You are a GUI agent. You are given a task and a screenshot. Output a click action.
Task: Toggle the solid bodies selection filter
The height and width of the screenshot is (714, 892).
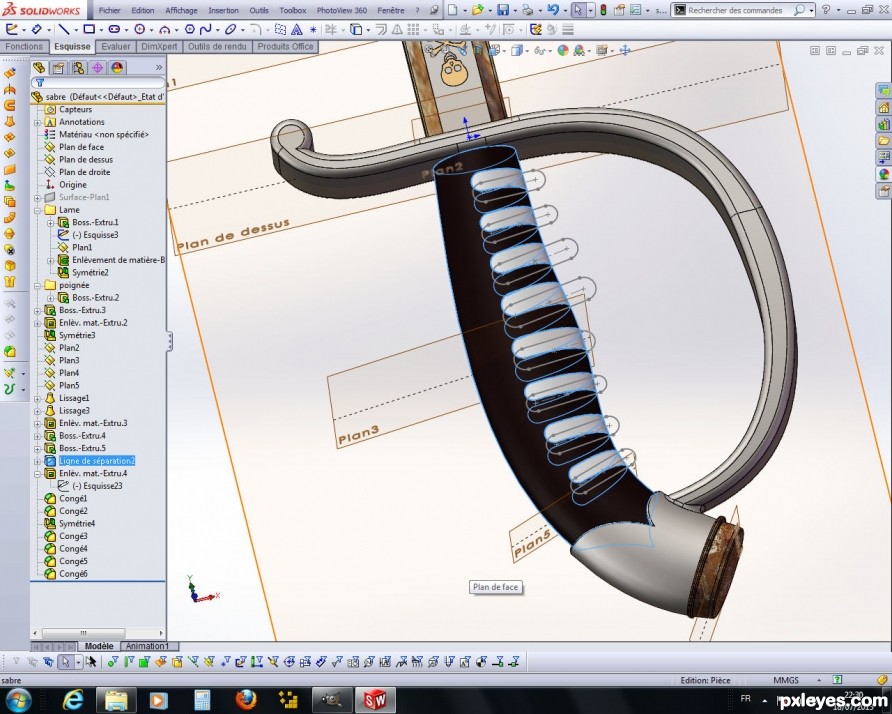(x=177, y=662)
